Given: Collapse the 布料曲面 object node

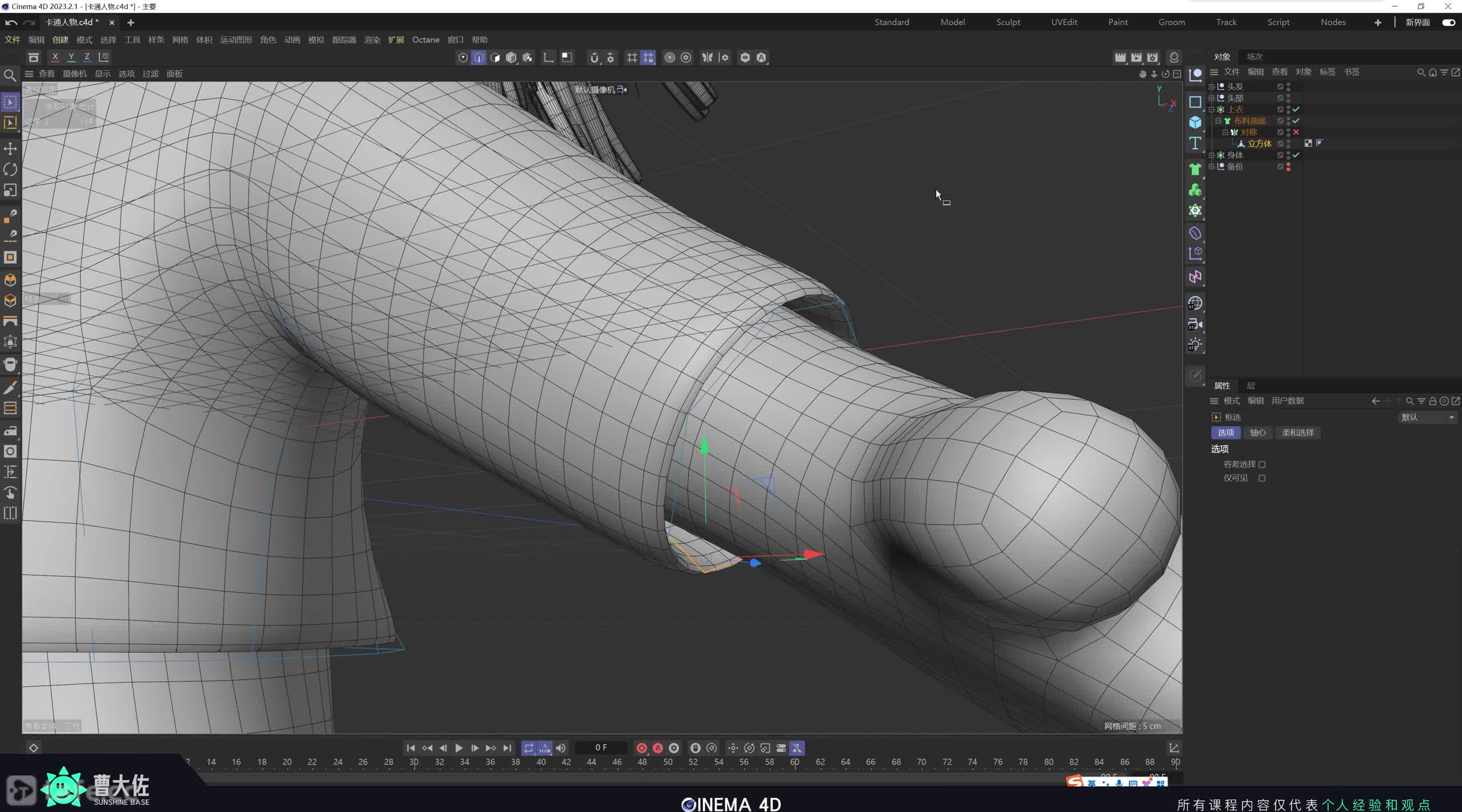Looking at the screenshot, I should click(1218, 121).
